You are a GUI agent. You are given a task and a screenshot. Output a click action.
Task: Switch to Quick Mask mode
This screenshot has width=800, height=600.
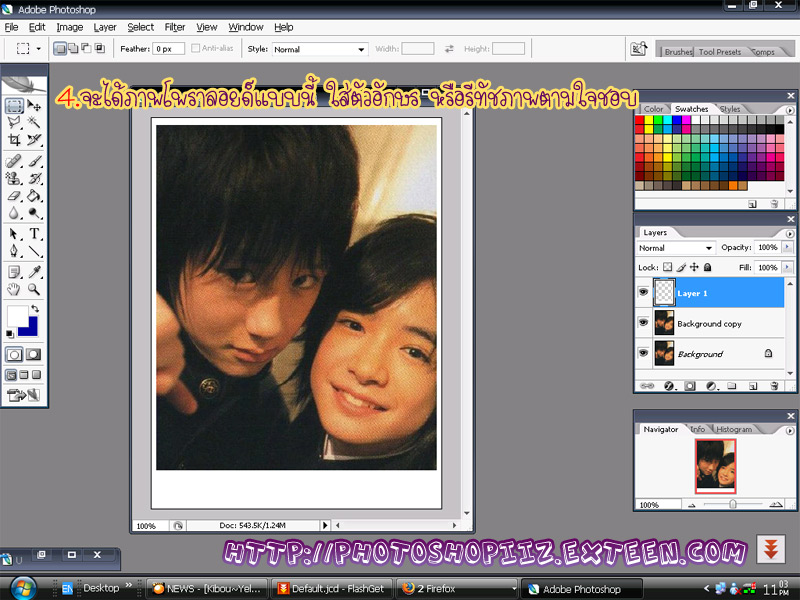(x=34, y=355)
